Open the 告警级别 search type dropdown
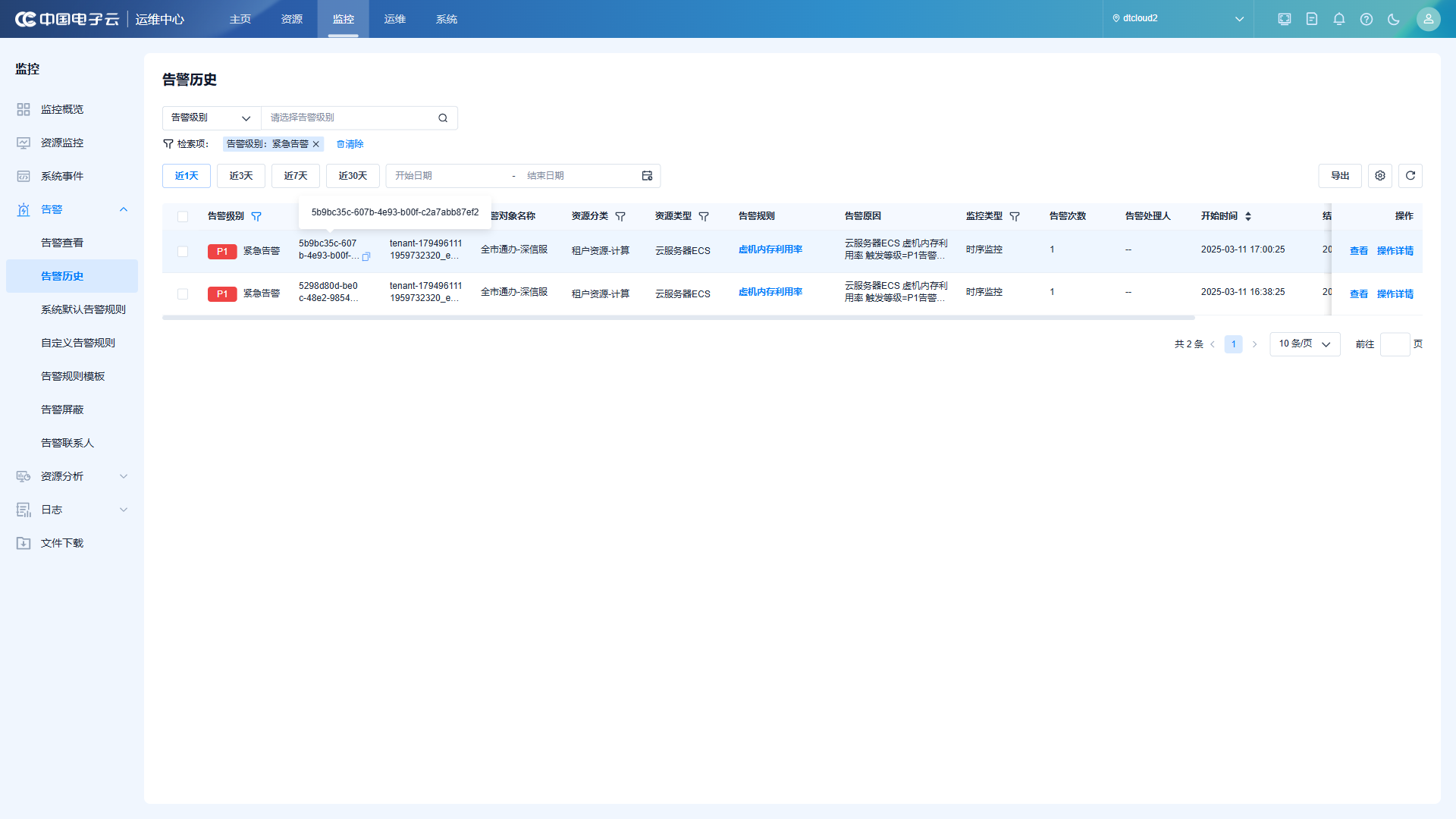 (212, 118)
